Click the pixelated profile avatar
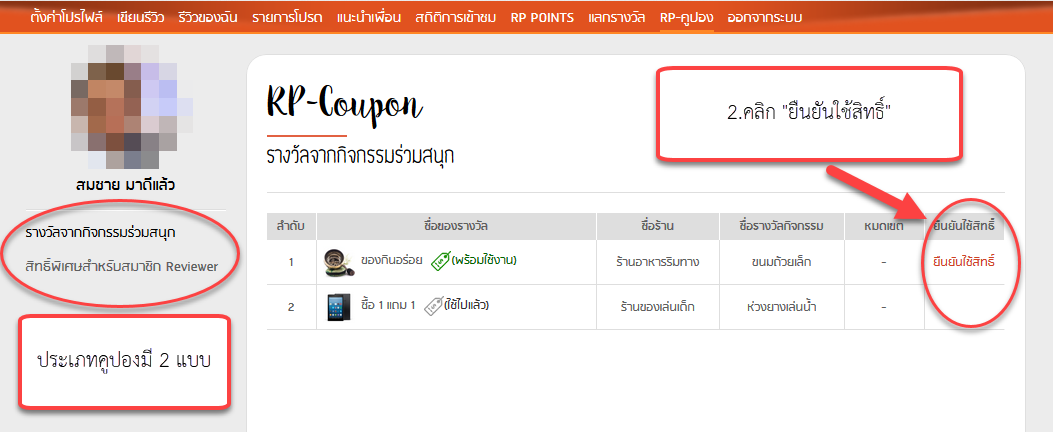The width and height of the screenshot is (1053, 432). (131, 107)
